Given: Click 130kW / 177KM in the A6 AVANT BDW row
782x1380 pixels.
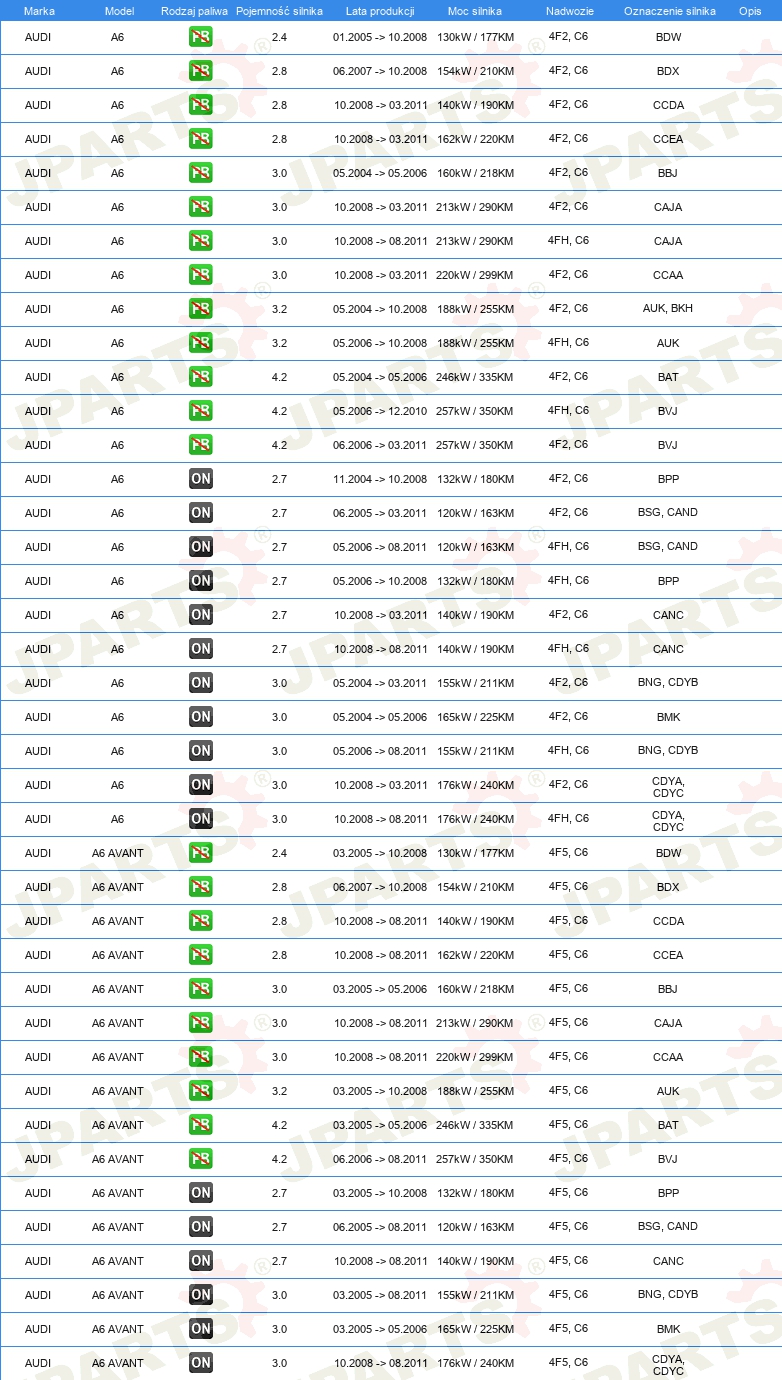Looking at the screenshot, I should pyautogui.click(x=476, y=854).
